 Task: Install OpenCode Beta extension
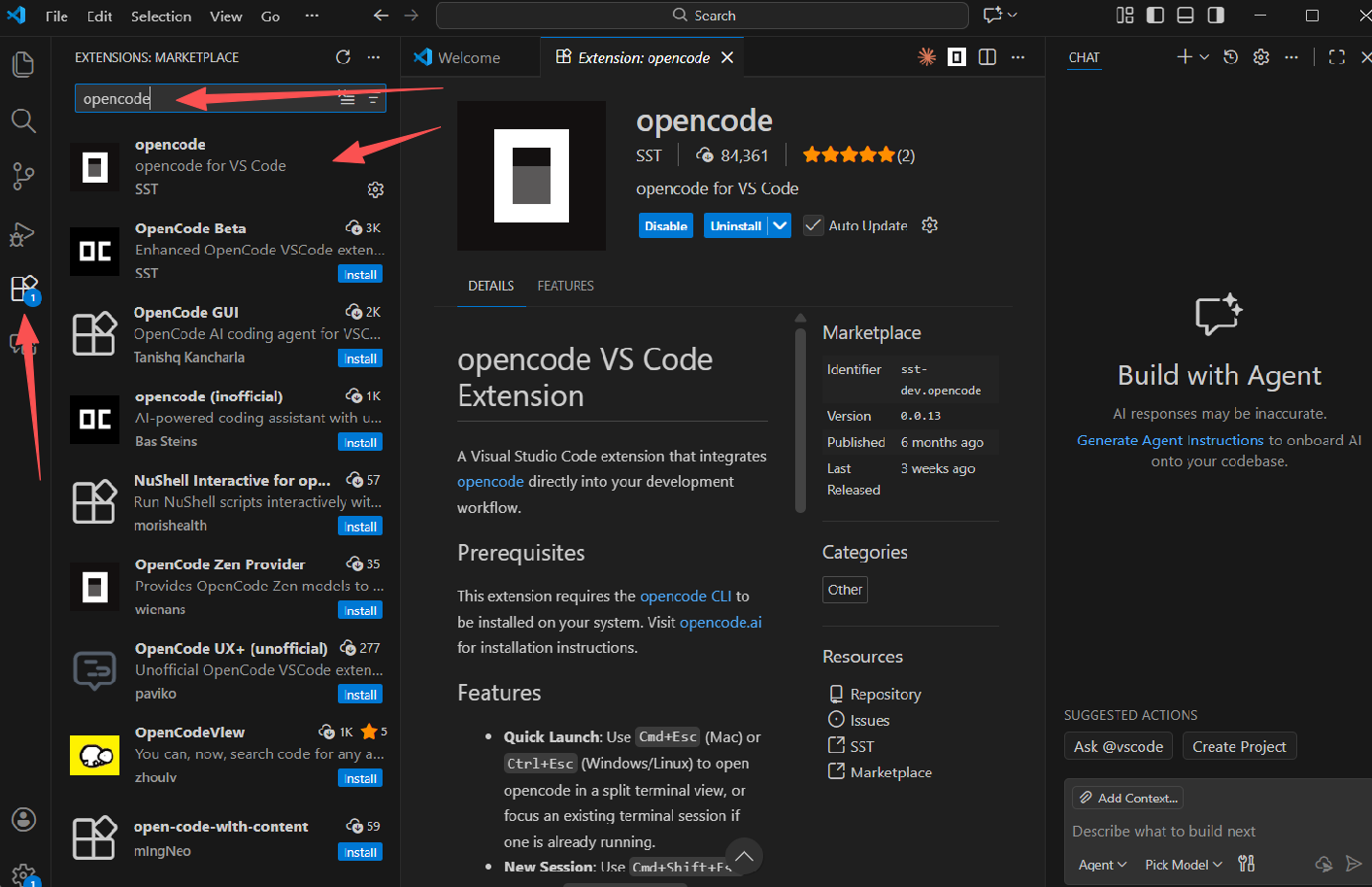coord(360,275)
